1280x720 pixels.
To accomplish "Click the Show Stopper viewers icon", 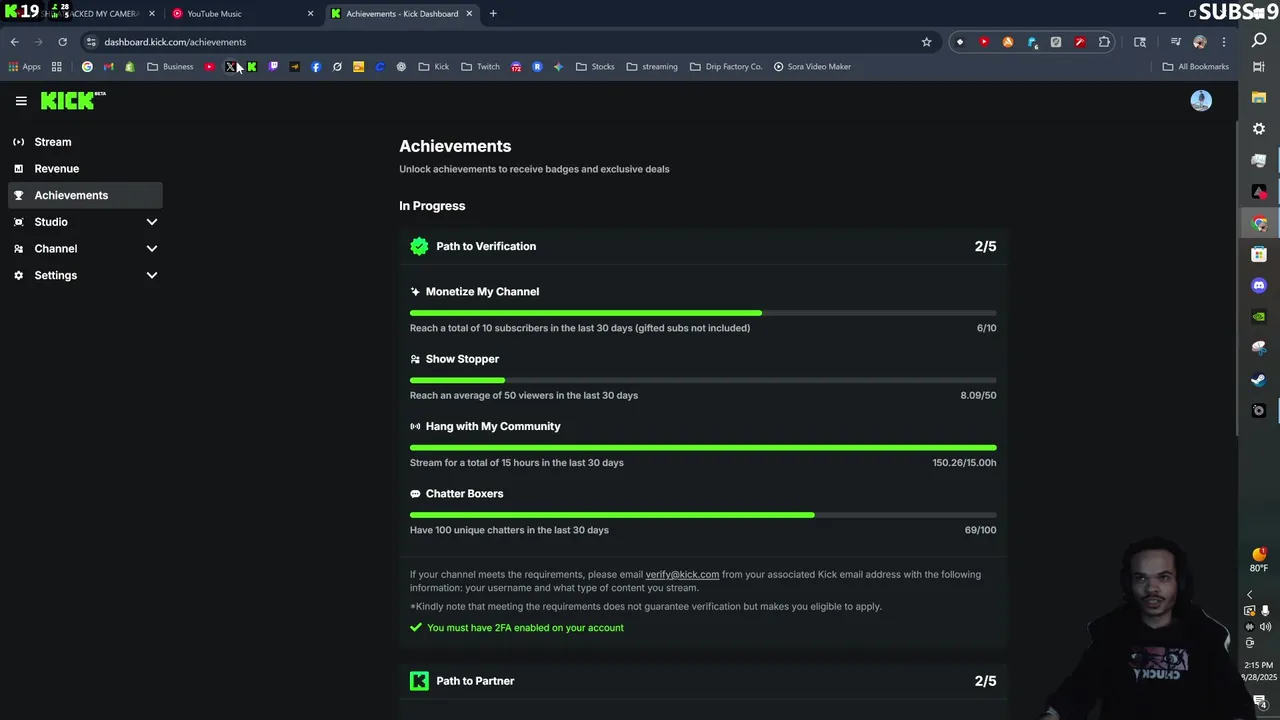I will (415, 359).
